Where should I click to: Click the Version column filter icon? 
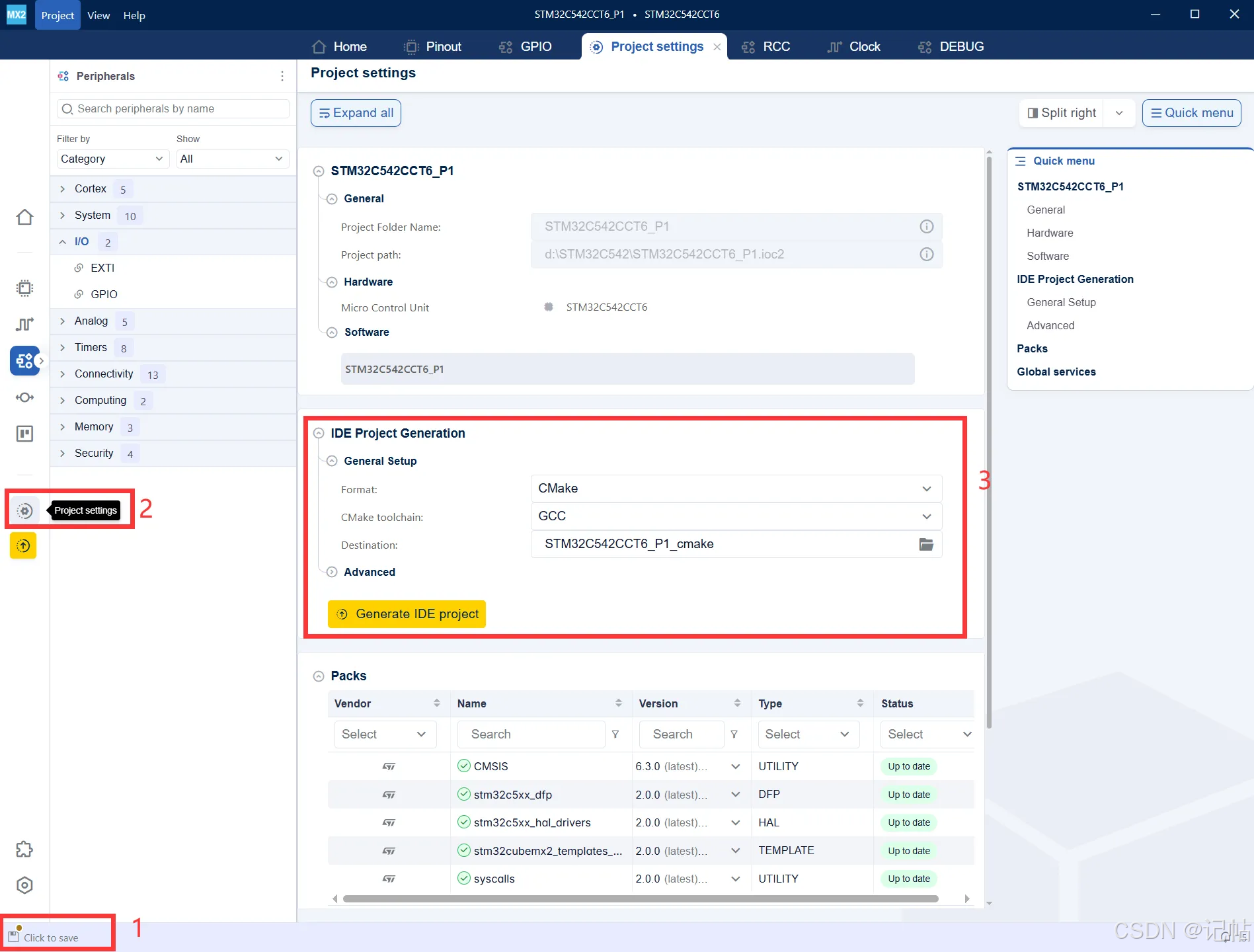(734, 734)
